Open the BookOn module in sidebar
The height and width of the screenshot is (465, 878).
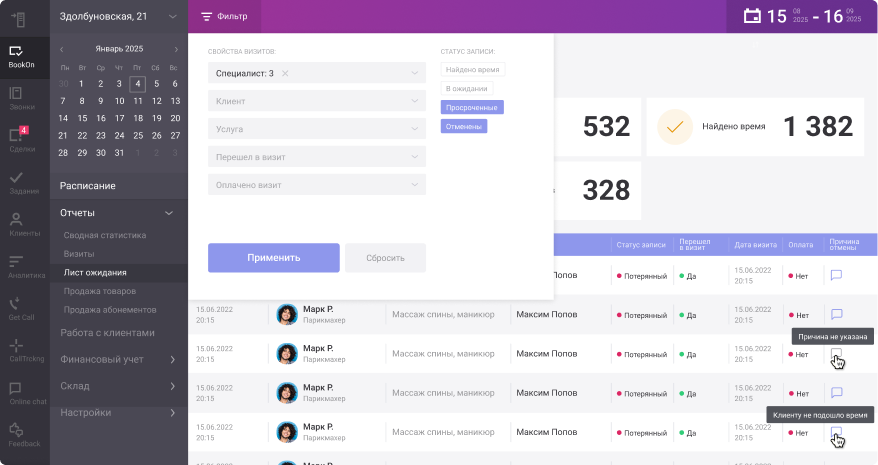21,56
